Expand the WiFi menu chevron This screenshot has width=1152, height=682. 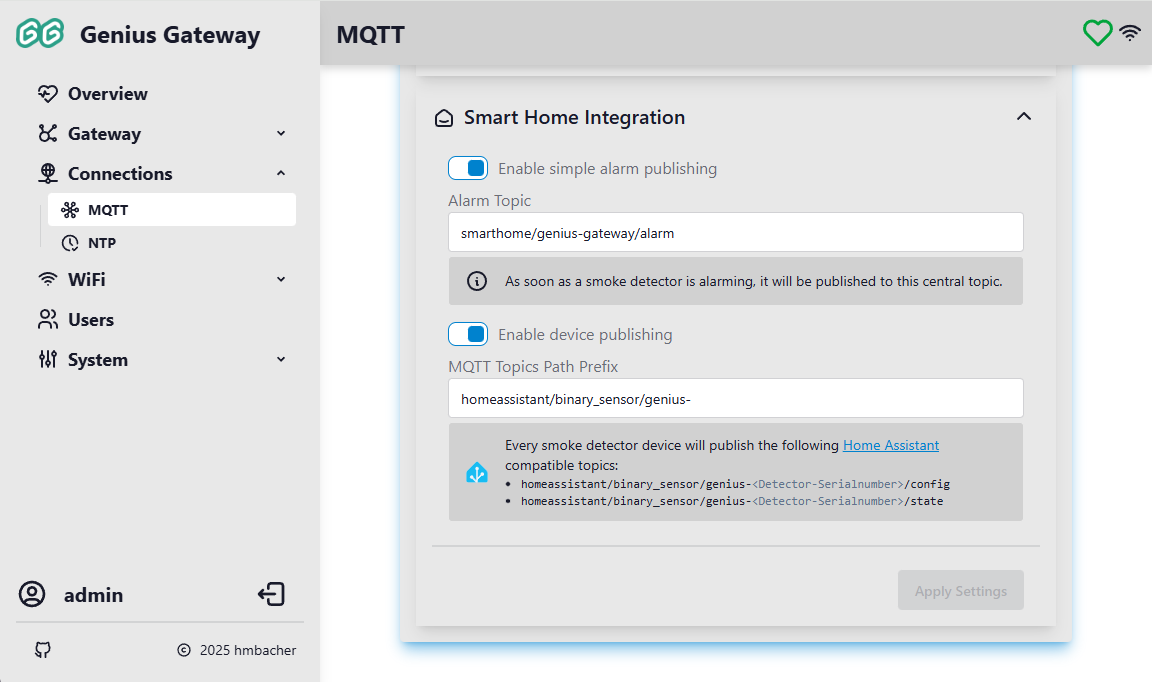(x=281, y=280)
